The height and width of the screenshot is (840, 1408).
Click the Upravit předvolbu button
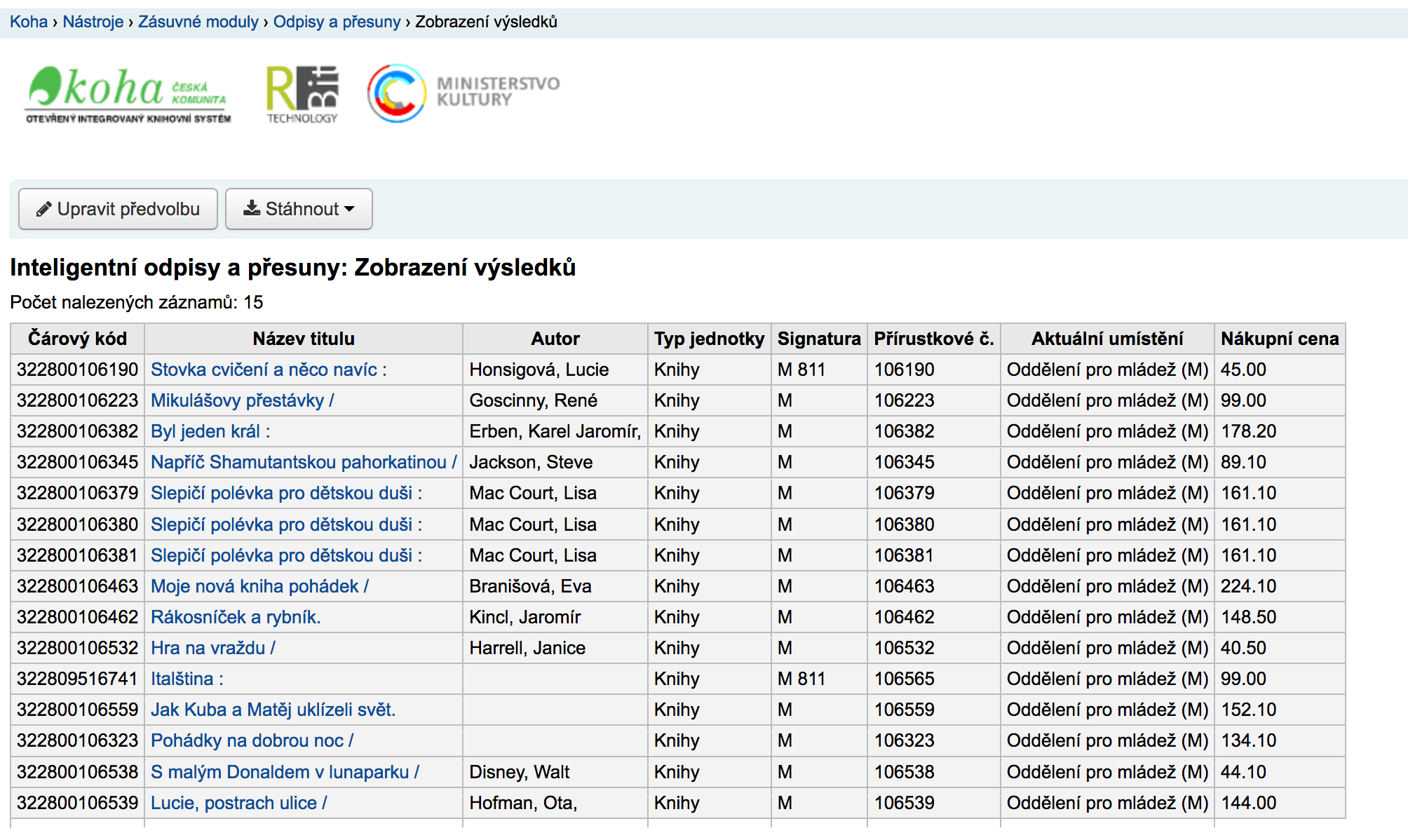(118, 209)
